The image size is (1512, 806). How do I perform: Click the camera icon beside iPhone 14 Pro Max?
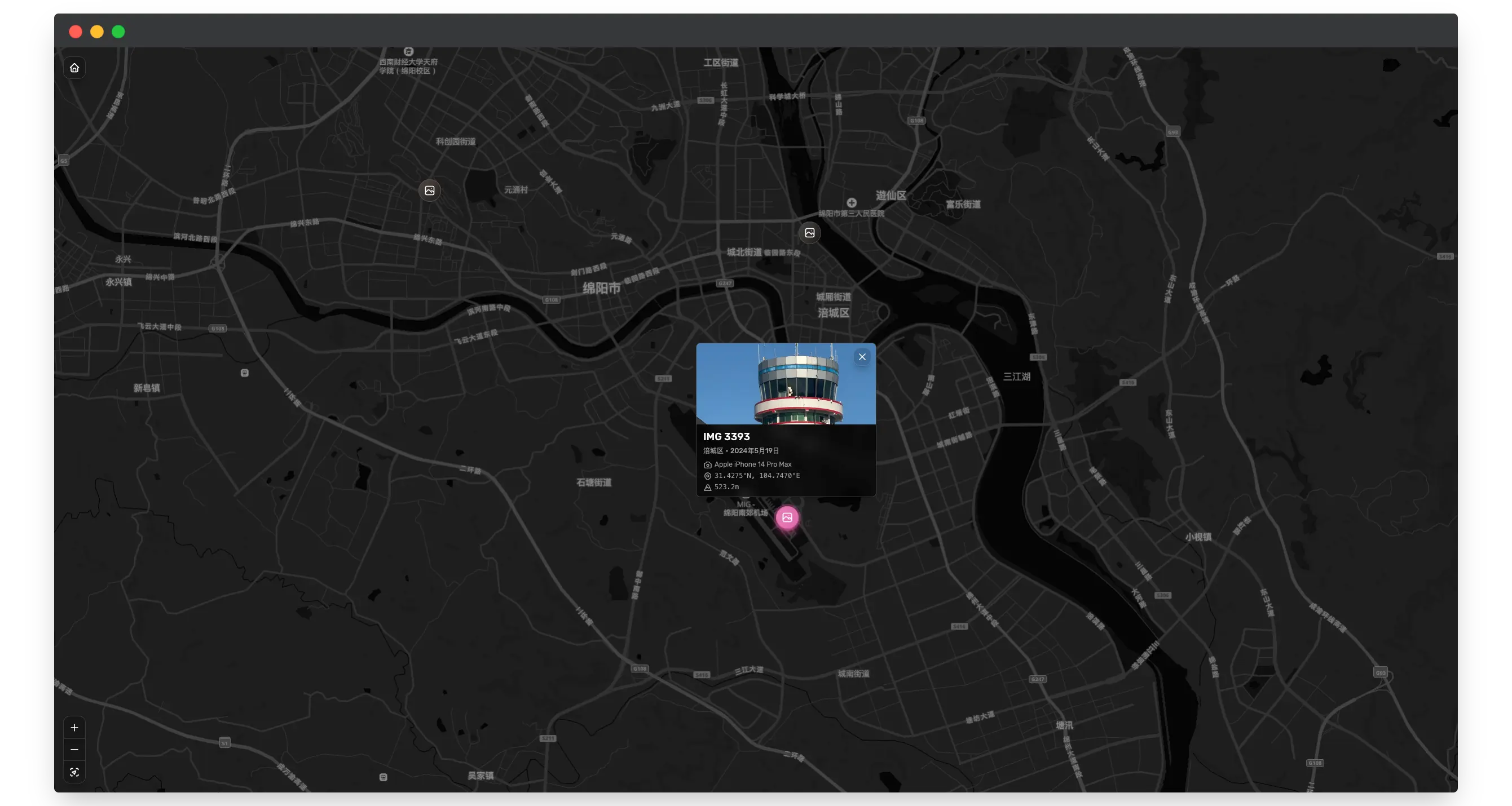[x=707, y=464]
